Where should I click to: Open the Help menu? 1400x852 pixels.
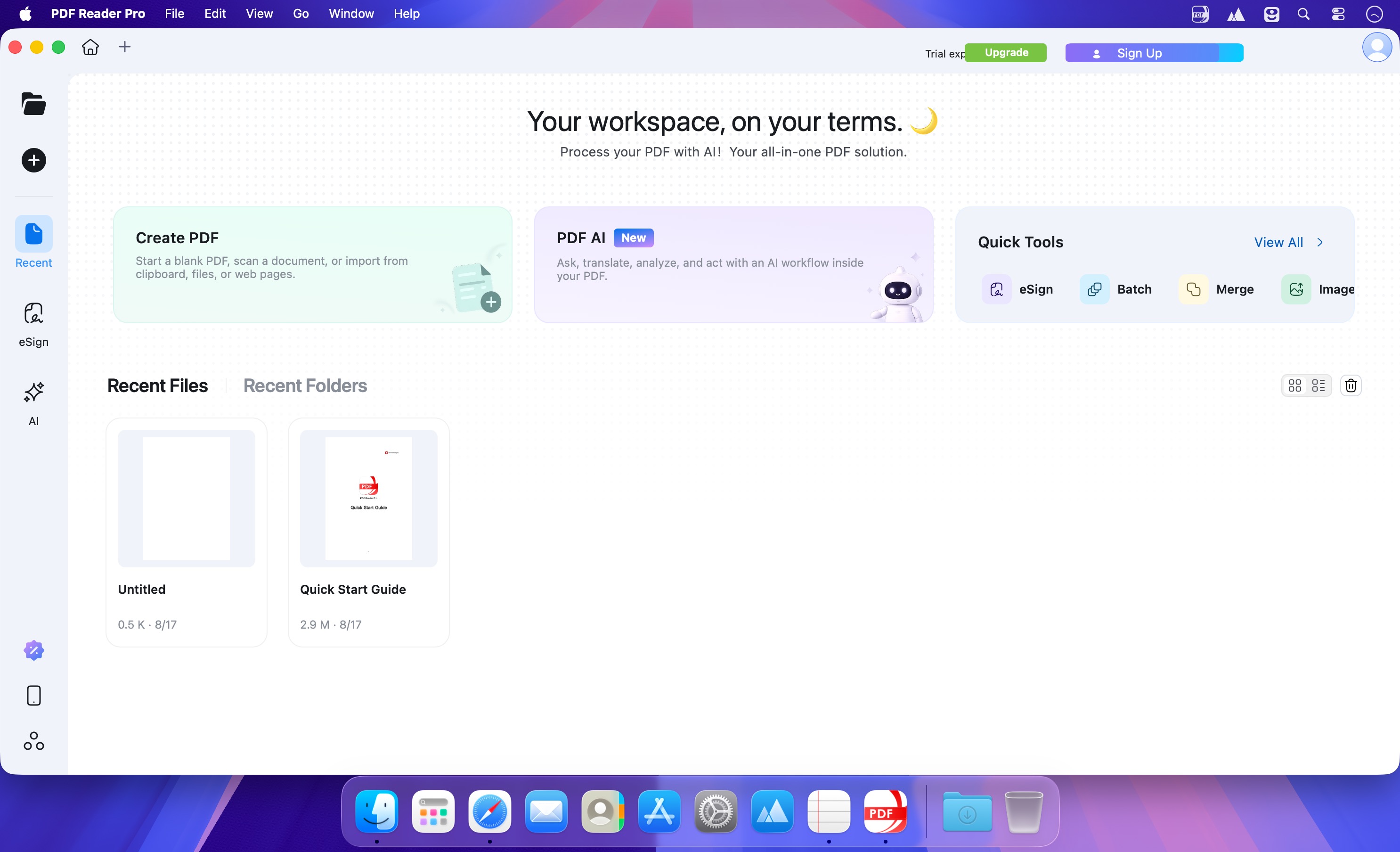point(406,14)
